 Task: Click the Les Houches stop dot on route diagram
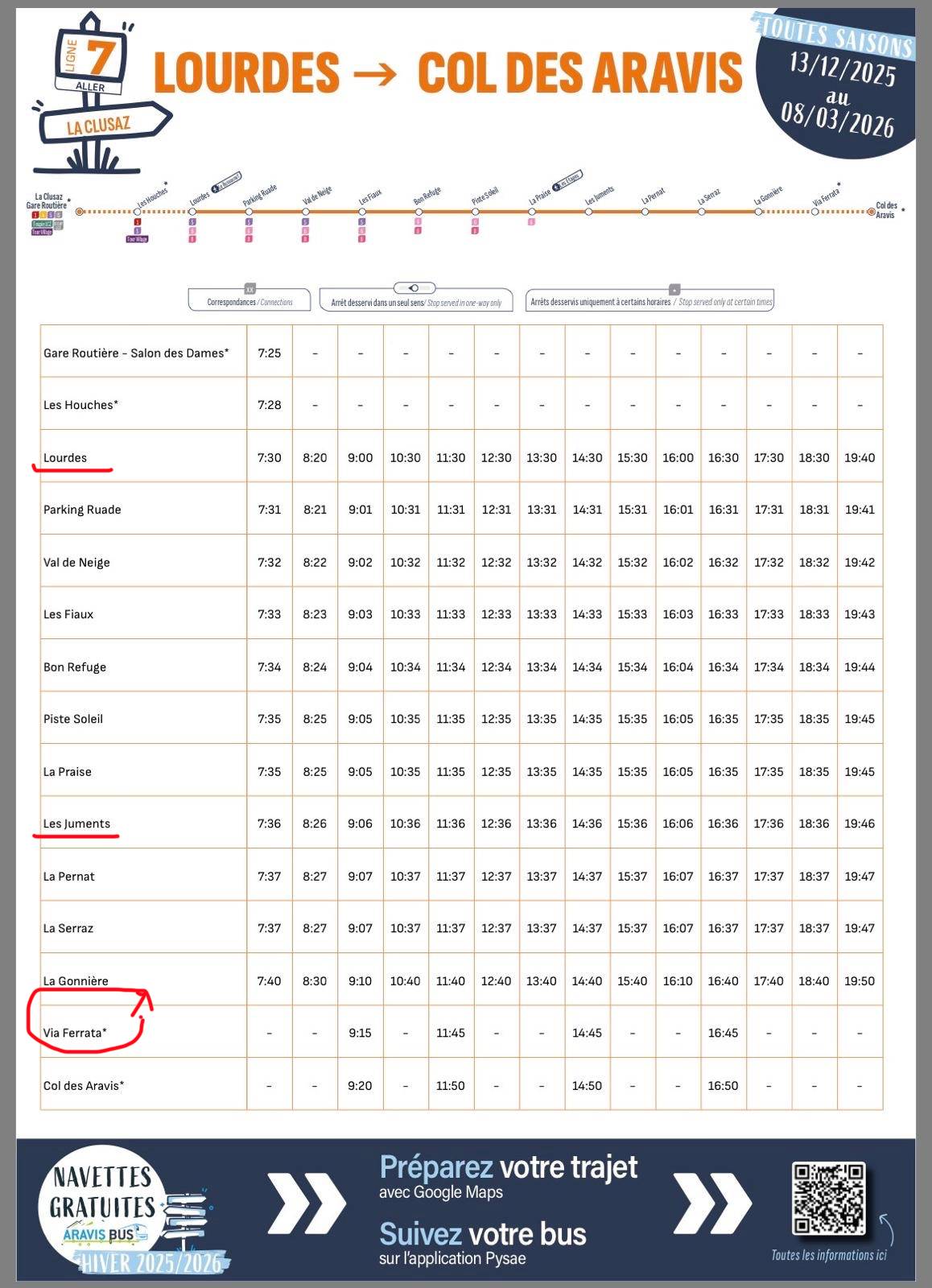pyautogui.click(x=137, y=212)
